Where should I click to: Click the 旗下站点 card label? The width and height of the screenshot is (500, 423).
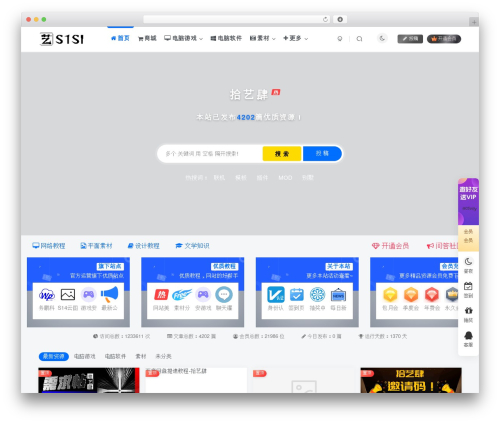tap(110, 266)
